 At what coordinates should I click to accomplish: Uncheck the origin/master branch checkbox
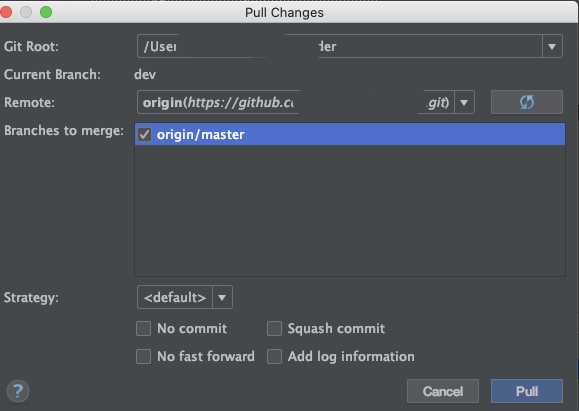[x=144, y=134]
